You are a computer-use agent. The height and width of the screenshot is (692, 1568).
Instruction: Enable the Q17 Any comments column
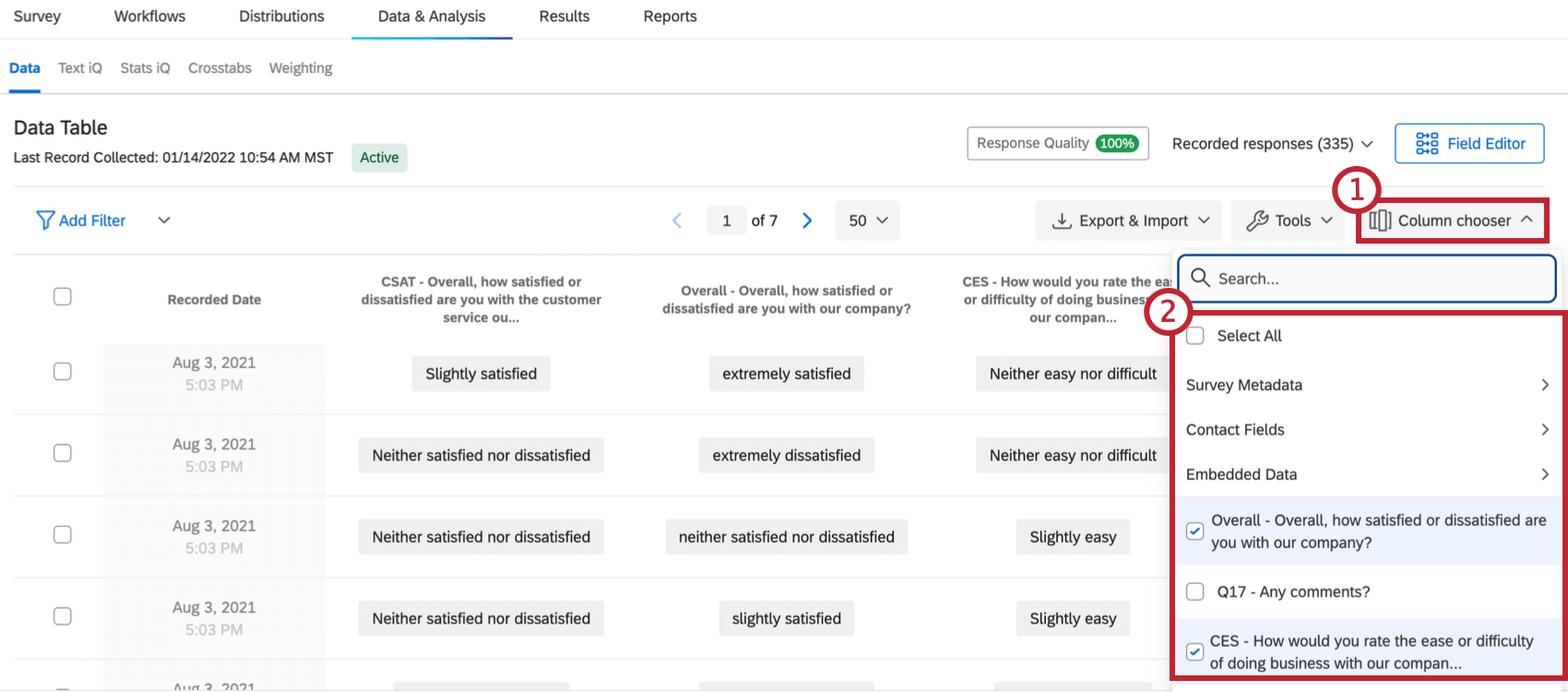[x=1195, y=591]
